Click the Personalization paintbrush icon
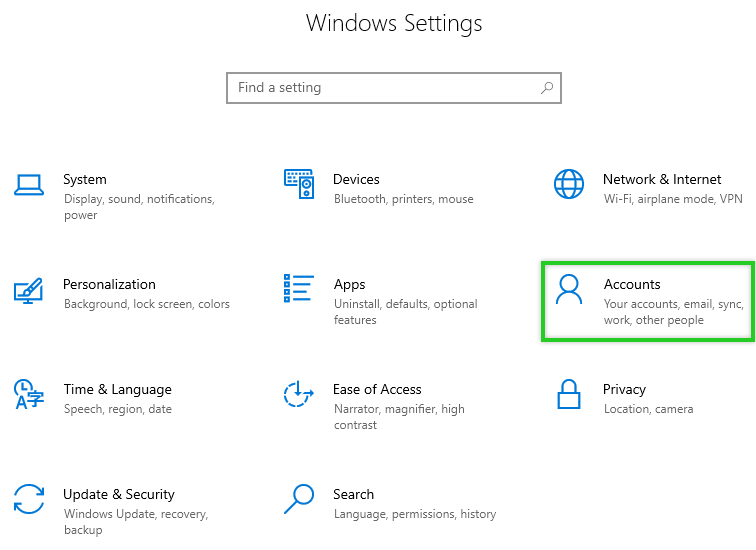The height and width of the screenshot is (550, 756). point(29,289)
